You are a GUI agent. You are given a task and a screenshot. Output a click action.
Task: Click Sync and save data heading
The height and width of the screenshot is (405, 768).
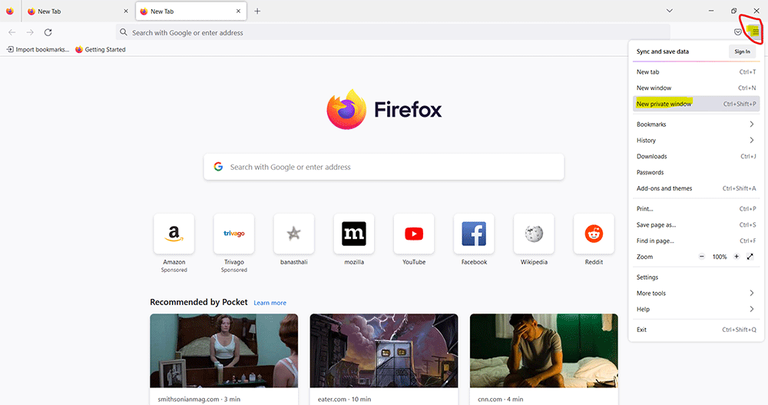coord(663,51)
